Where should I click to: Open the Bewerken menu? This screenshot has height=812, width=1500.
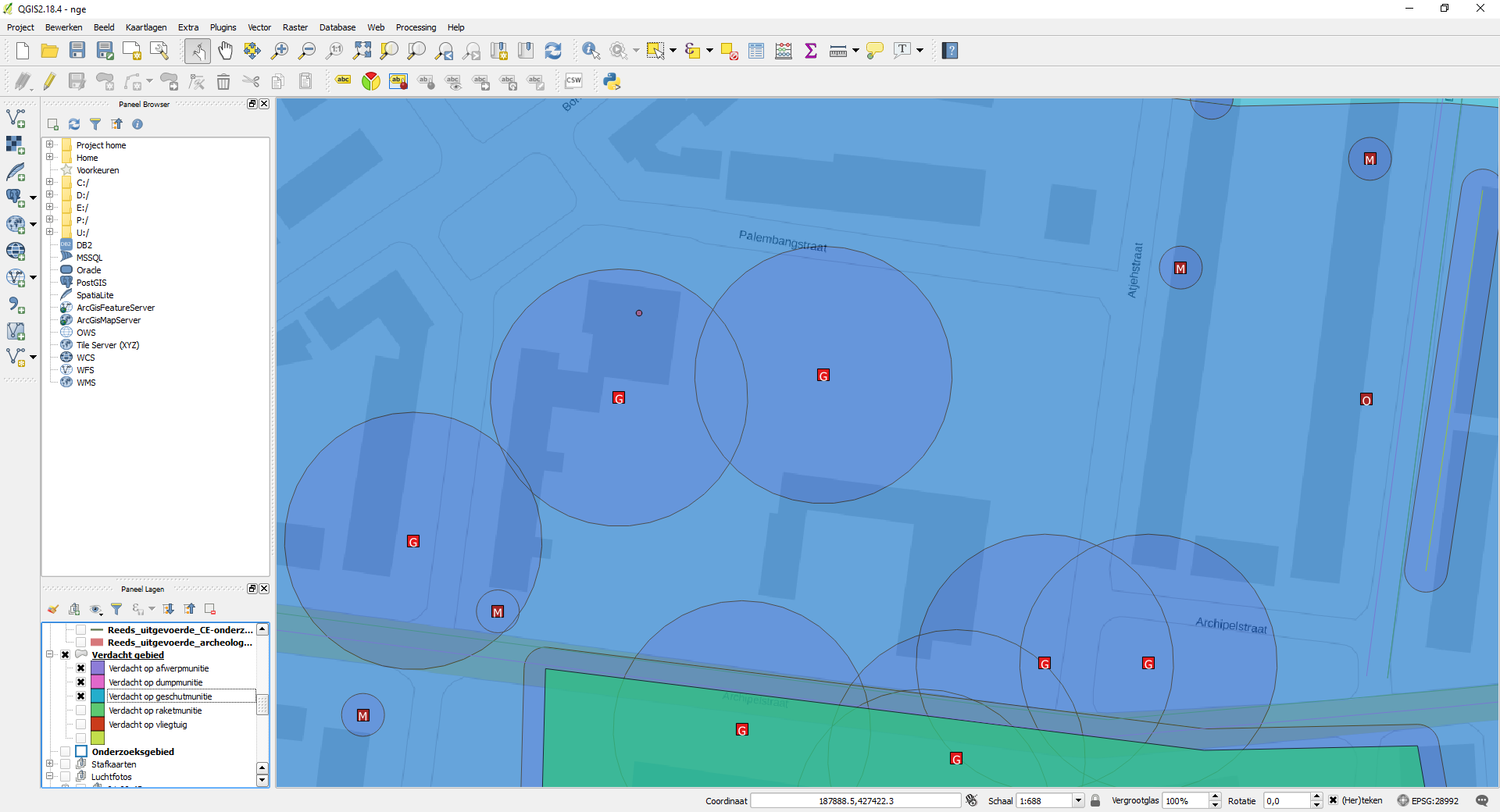63,27
